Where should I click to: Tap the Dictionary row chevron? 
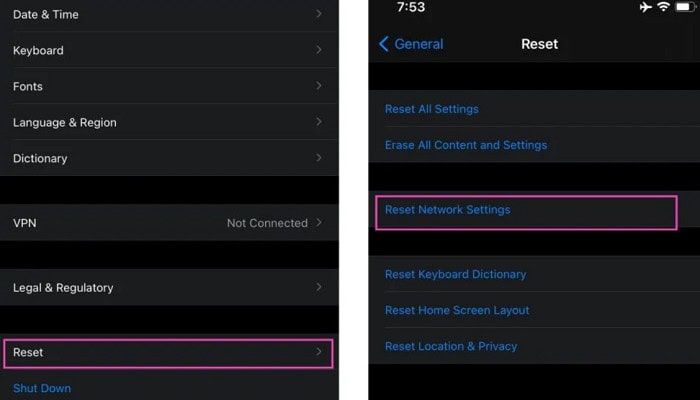point(319,158)
